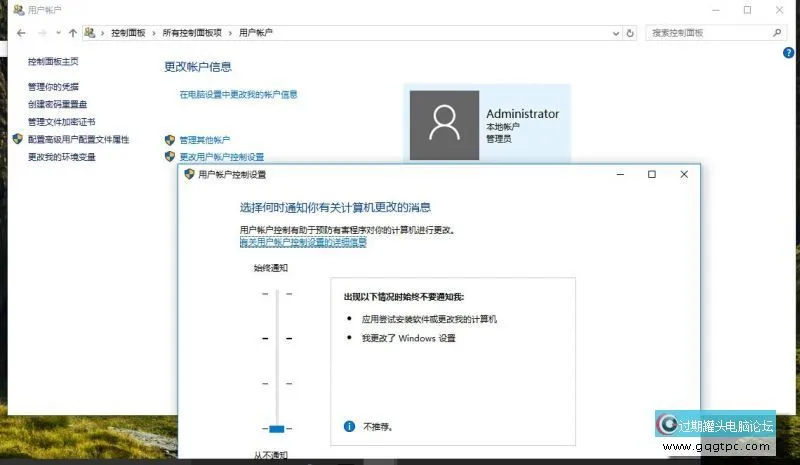Image resolution: width=800 pixels, height=465 pixels.
Task: Refresh the control panel page
Action: click(630, 33)
